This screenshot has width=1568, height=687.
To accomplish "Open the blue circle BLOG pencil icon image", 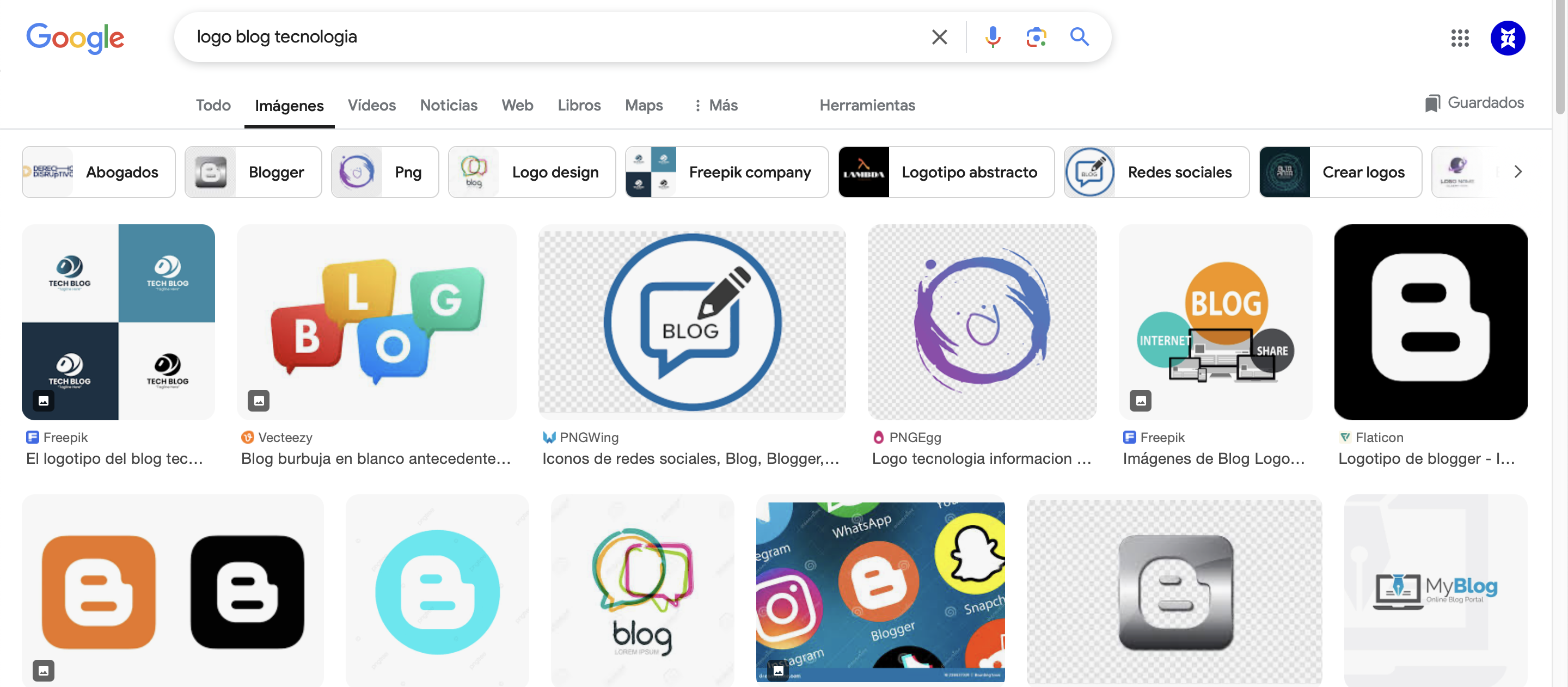I will click(x=691, y=322).
